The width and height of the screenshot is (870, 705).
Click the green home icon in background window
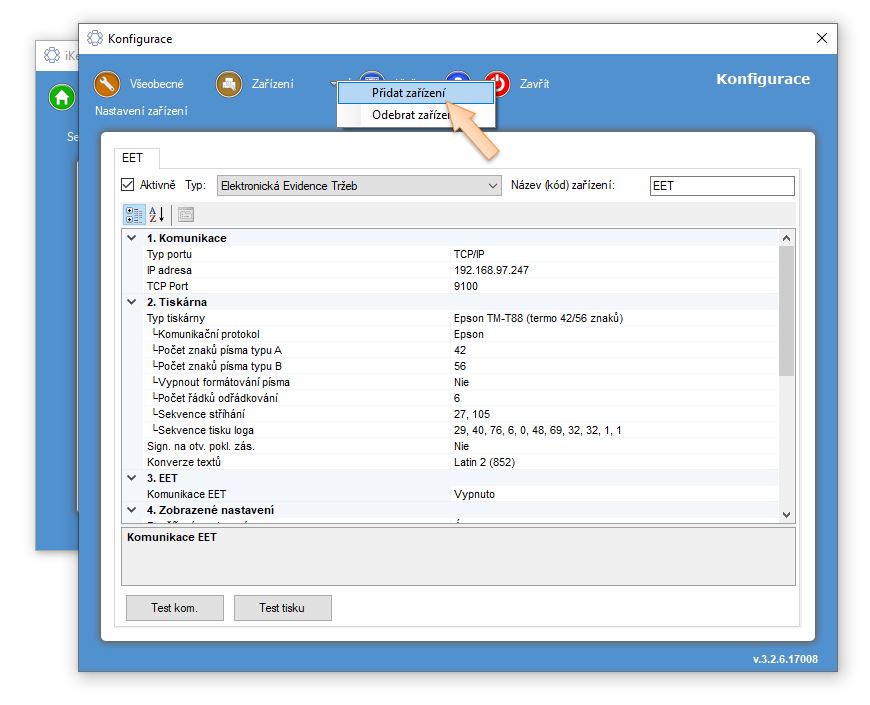[62, 98]
